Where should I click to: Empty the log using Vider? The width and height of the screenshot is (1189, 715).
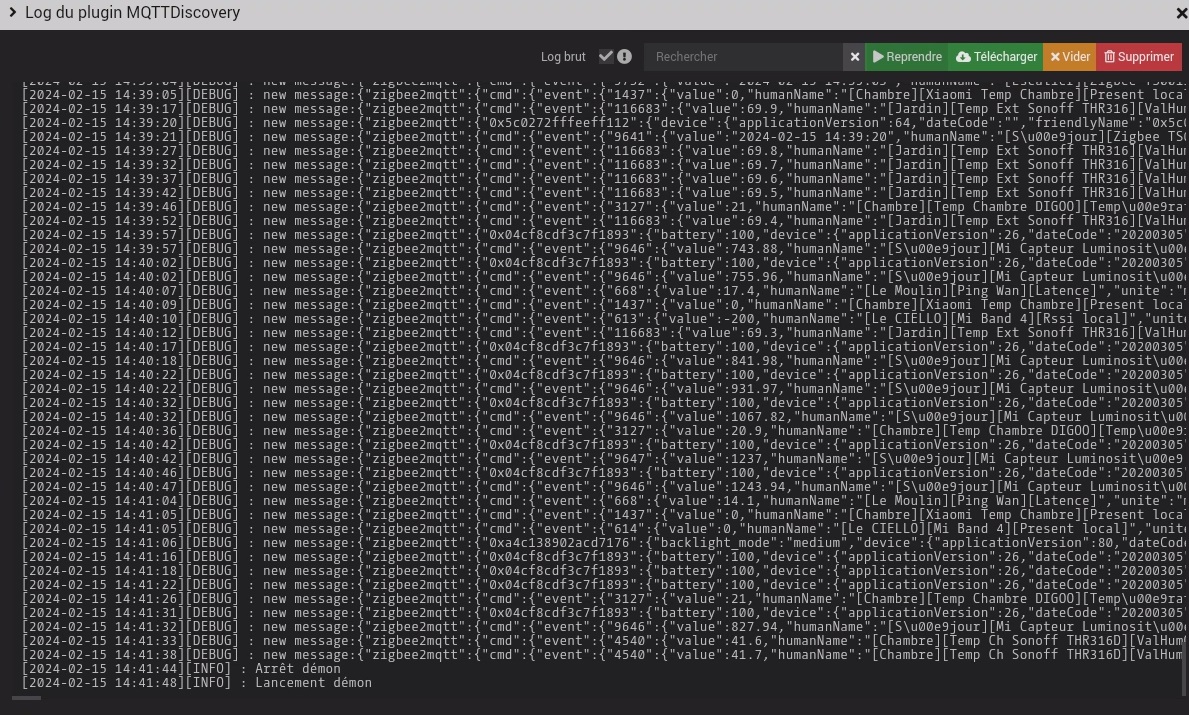[1070, 57]
